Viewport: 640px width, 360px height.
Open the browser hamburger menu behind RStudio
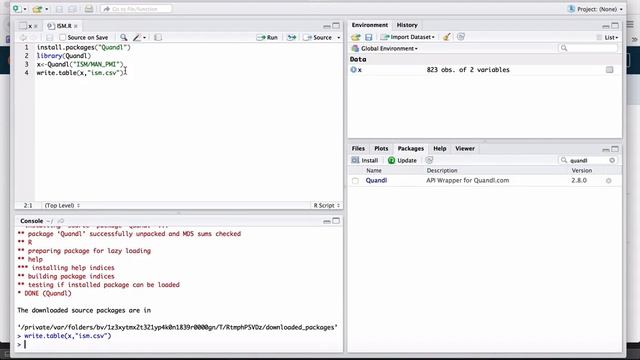tap(631, 24)
